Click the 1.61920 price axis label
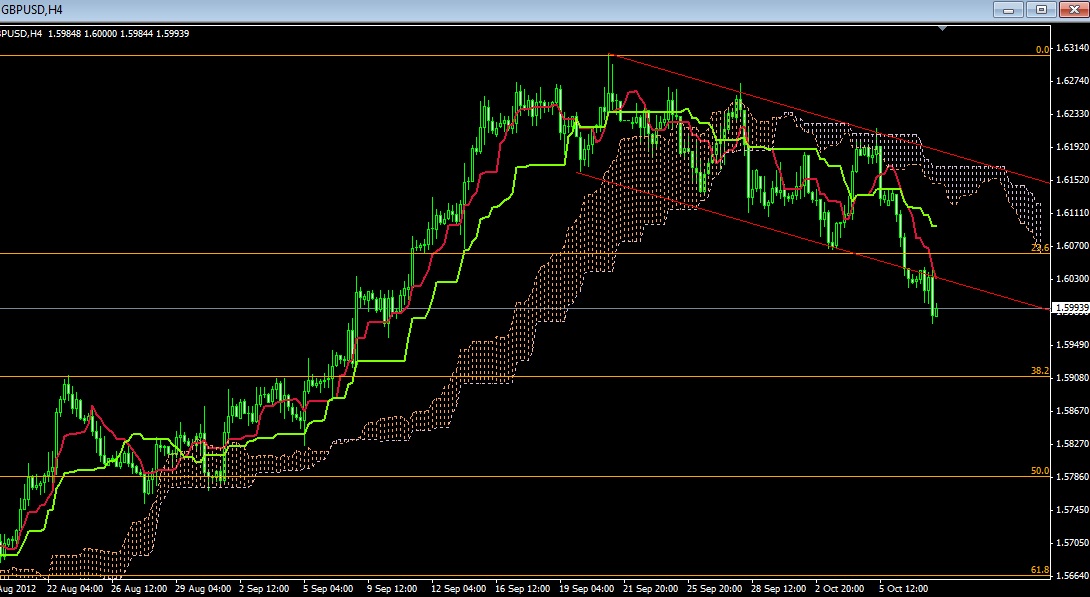The image size is (1090, 597). (x=1071, y=147)
